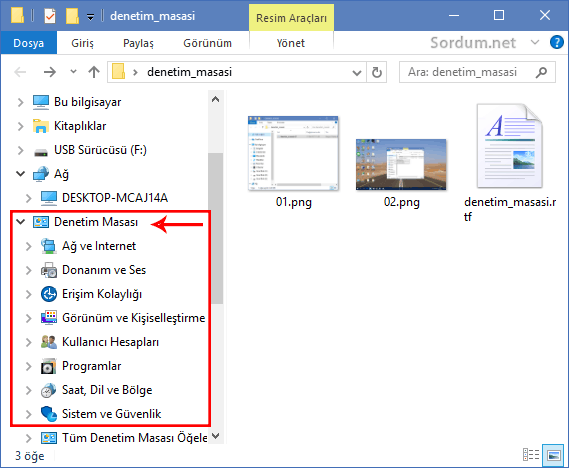Select the Kitaplıklar libraries icon

click(41, 126)
